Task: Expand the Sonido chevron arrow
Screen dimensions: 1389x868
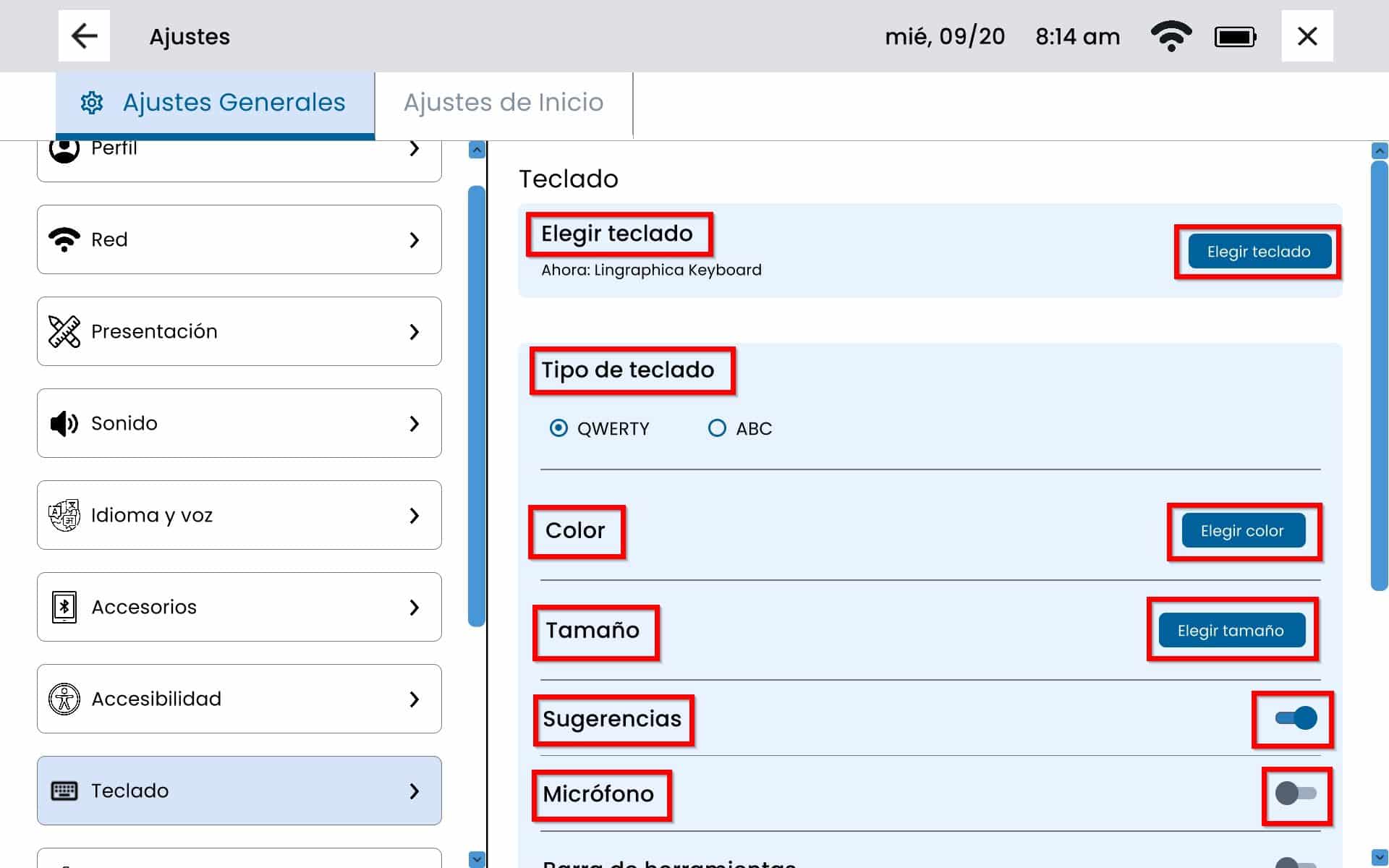Action: click(x=415, y=423)
